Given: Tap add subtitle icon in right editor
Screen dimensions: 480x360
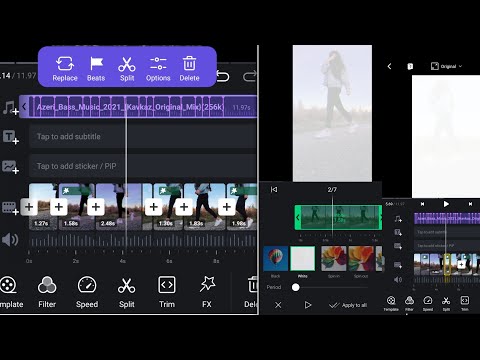Looking at the screenshot, I should (x=398, y=232).
